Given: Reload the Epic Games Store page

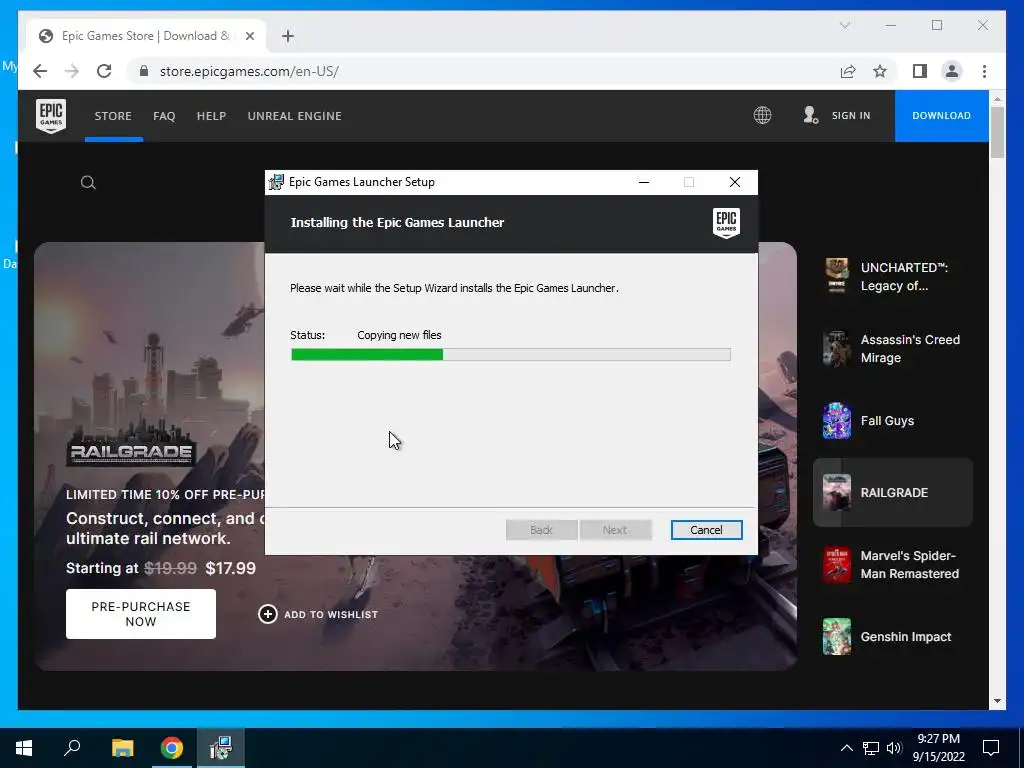Looking at the screenshot, I should pos(104,71).
